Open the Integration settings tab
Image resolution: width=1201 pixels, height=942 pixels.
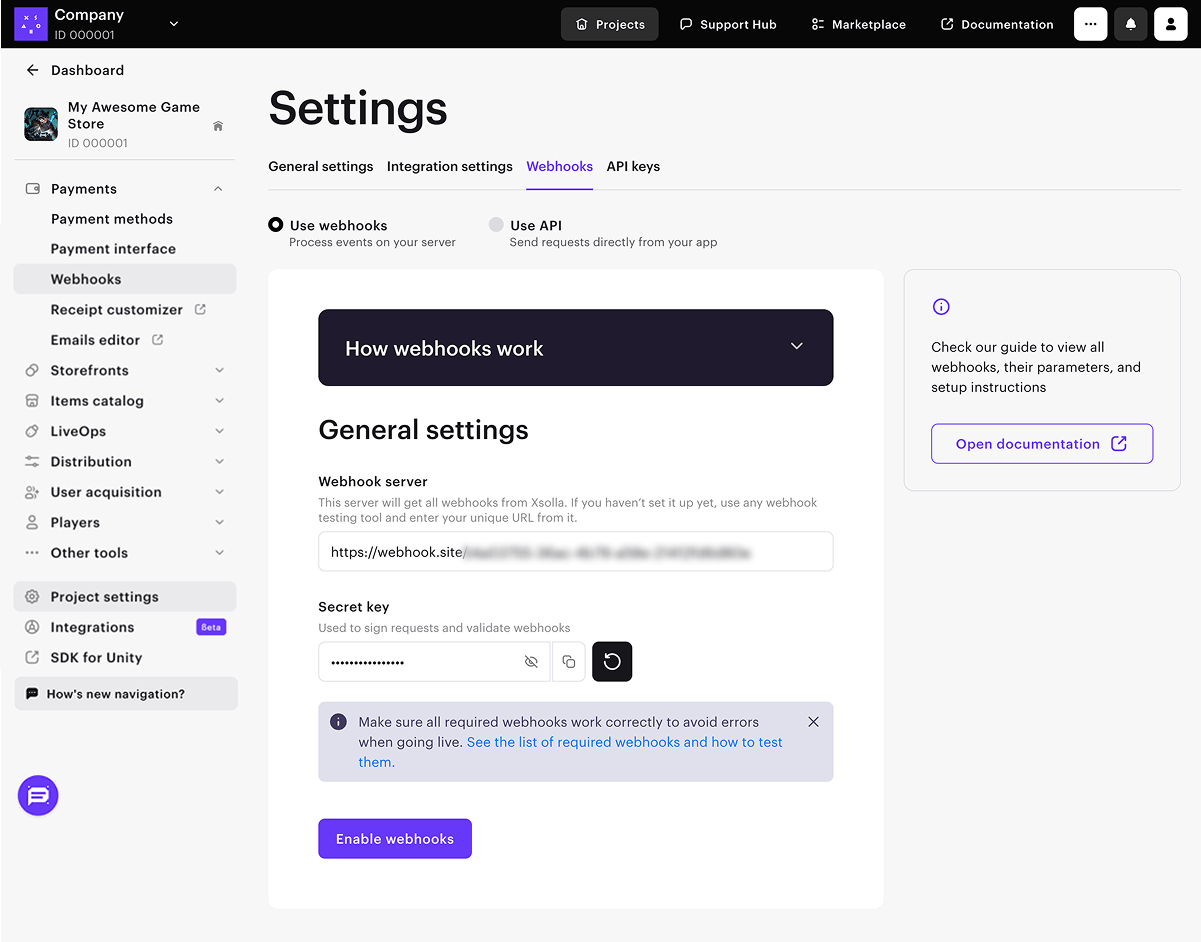pos(449,166)
